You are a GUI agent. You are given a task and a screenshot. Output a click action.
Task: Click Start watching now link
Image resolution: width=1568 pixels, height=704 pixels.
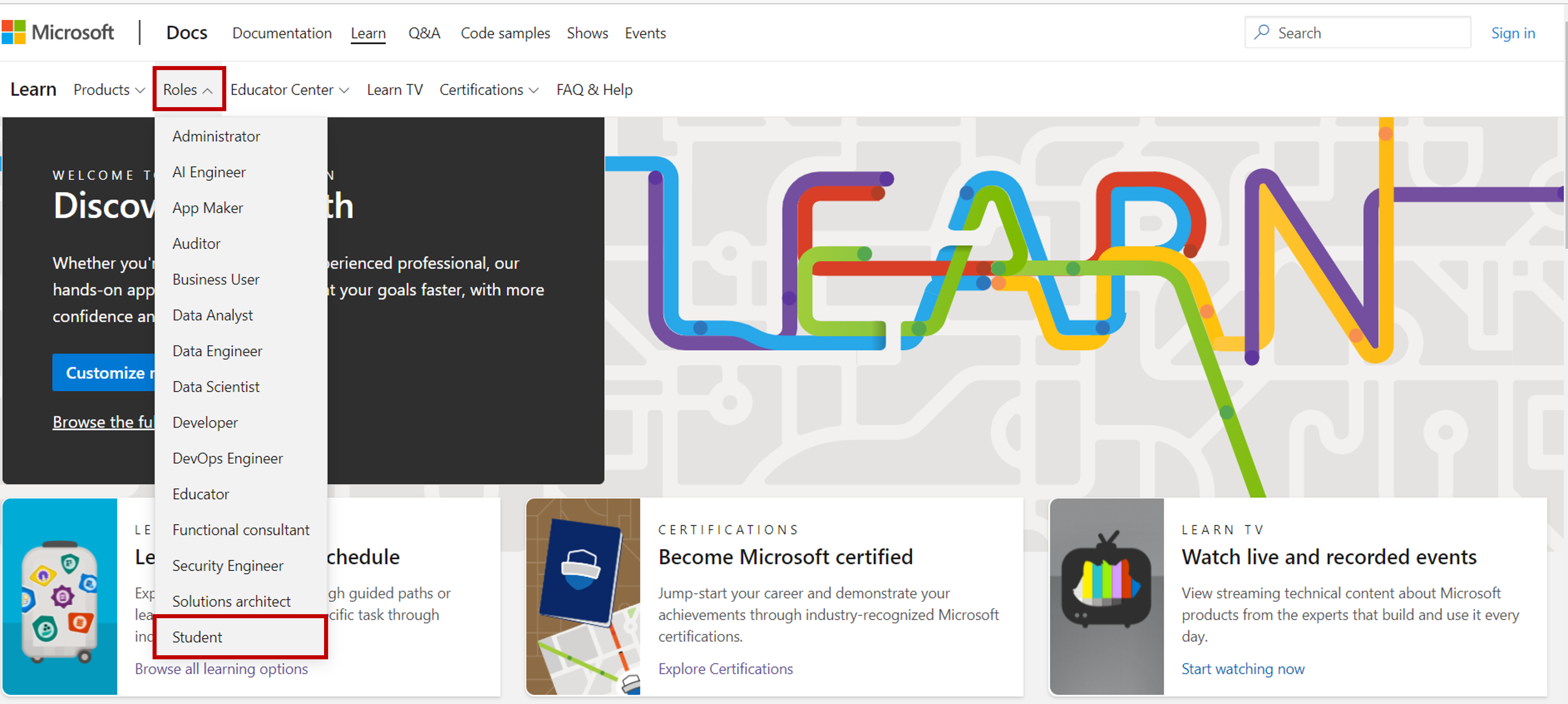pos(1243,669)
